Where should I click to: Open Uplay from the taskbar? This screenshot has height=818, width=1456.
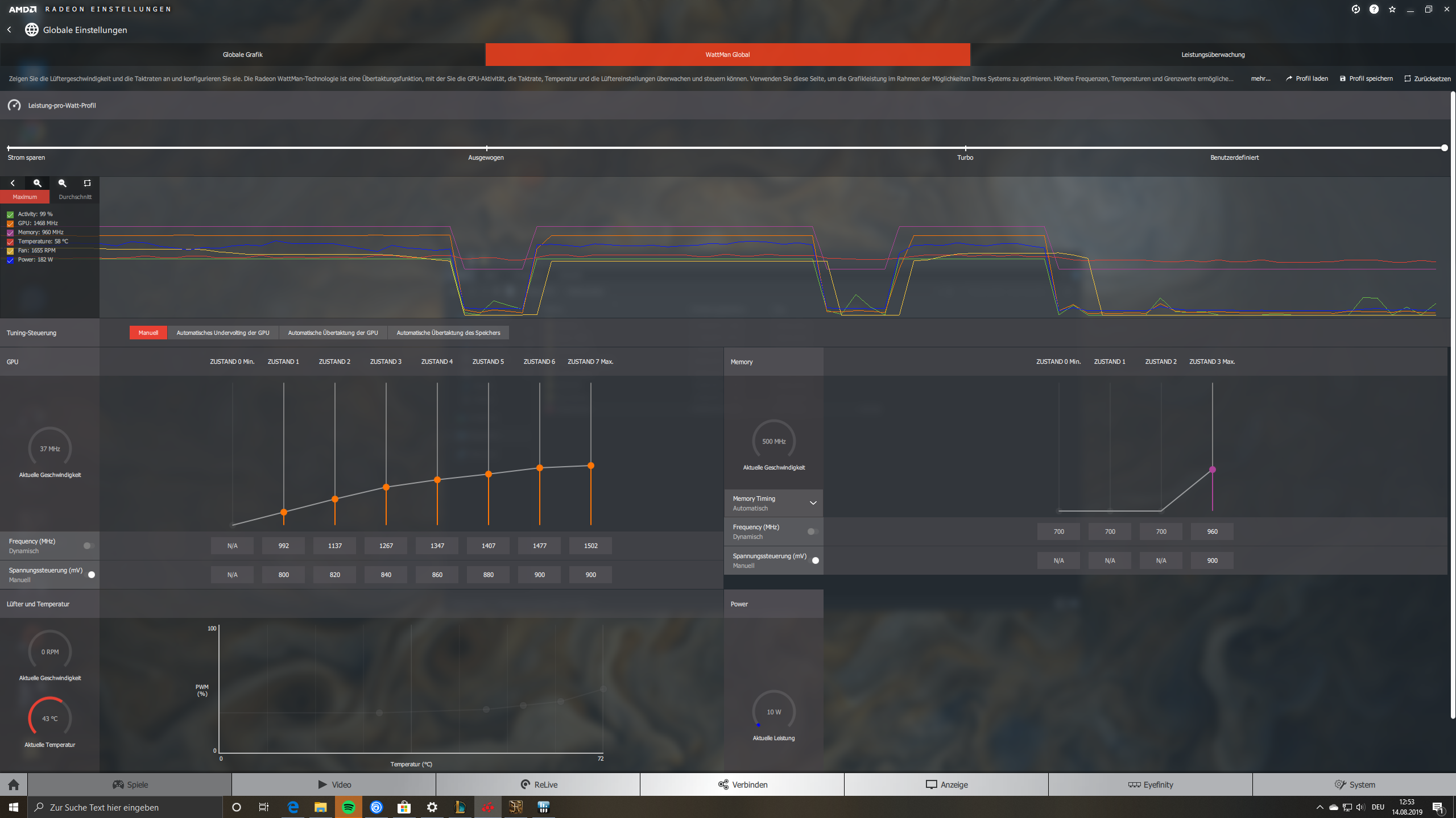pos(377,807)
